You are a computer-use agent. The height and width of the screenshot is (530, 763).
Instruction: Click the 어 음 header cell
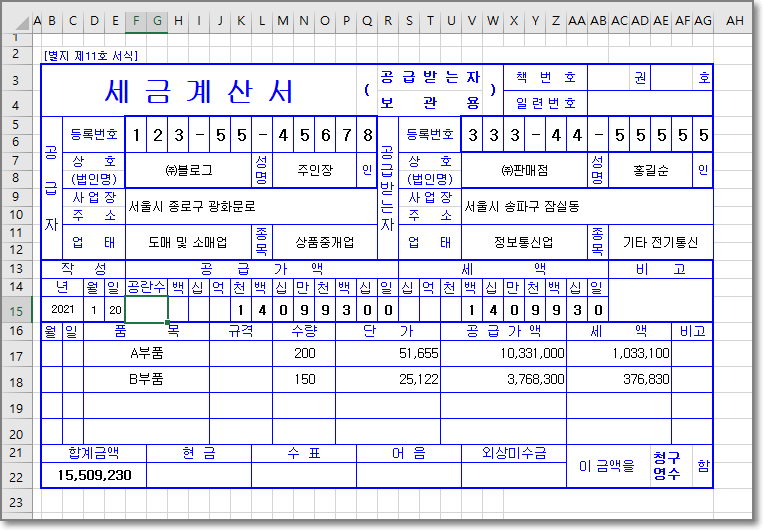point(409,454)
